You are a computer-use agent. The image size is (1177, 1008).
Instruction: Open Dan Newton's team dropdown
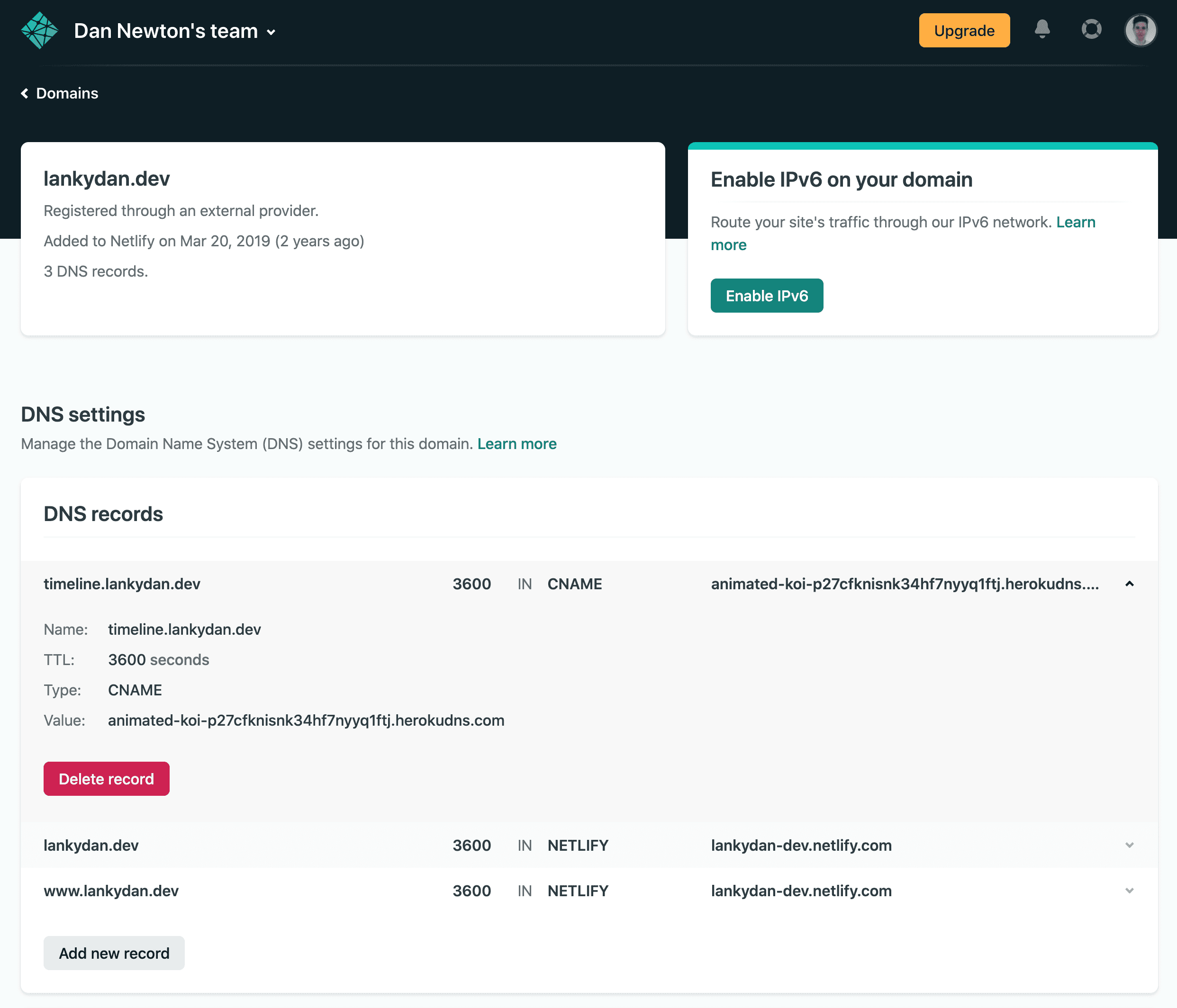tap(271, 32)
